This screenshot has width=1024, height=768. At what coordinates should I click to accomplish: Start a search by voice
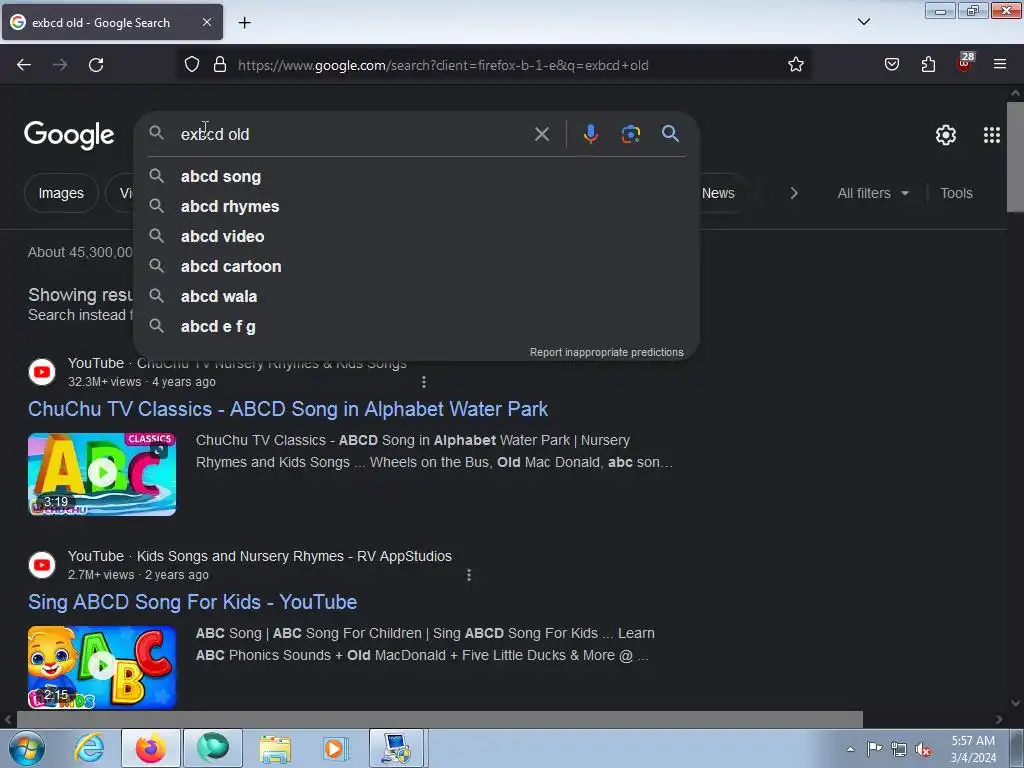point(590,135)
